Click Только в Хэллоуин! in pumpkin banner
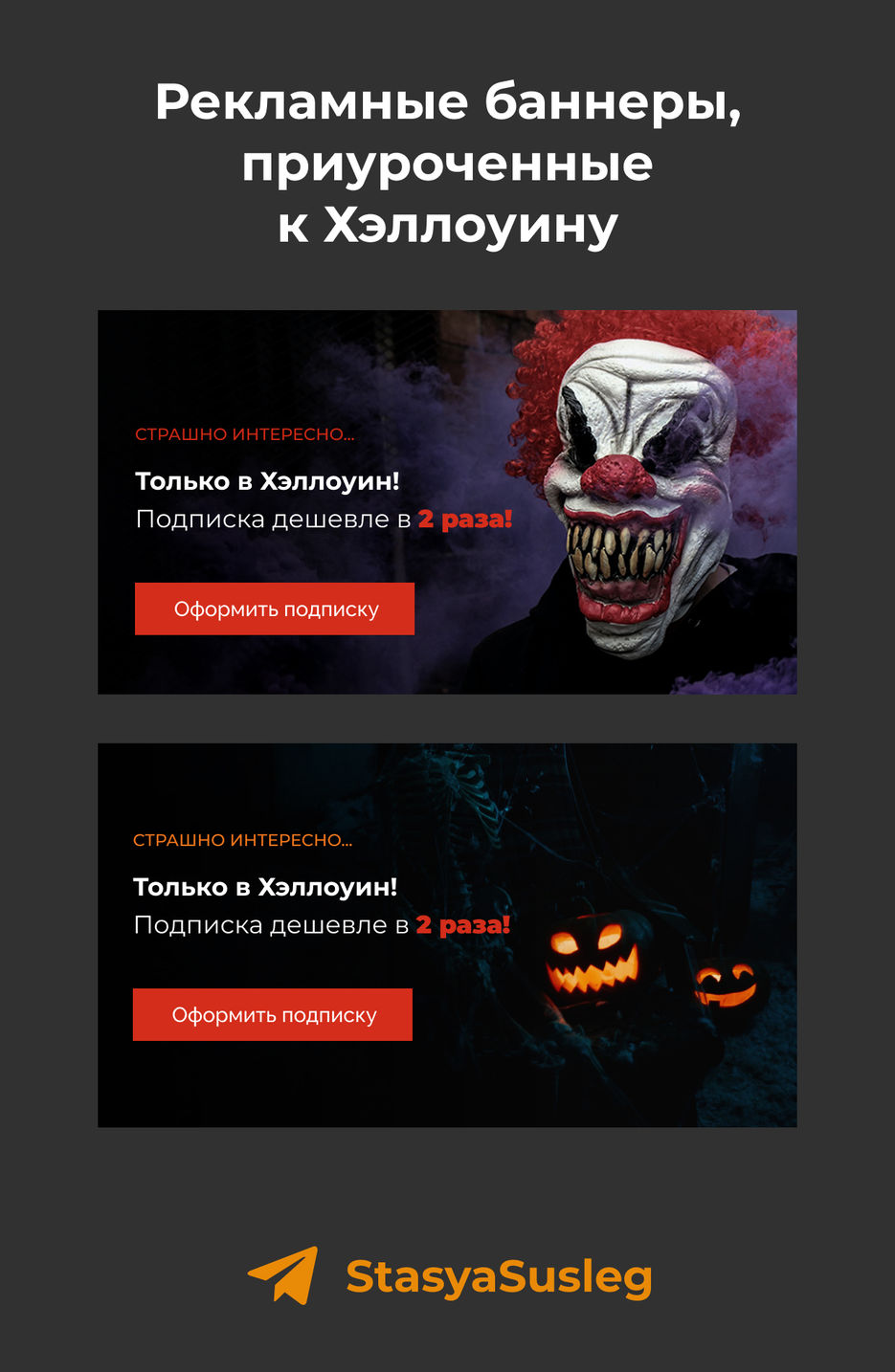Screen dimensions: 895x1372 [x=265, y=887]
